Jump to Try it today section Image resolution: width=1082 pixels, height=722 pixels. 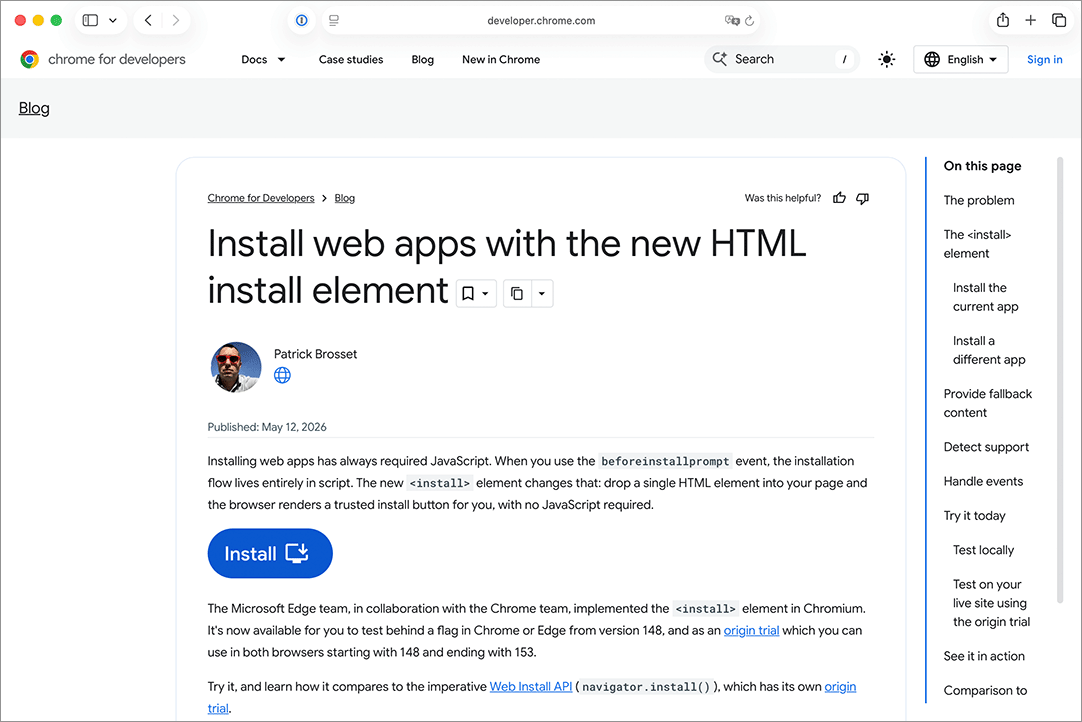click(974, 516)
